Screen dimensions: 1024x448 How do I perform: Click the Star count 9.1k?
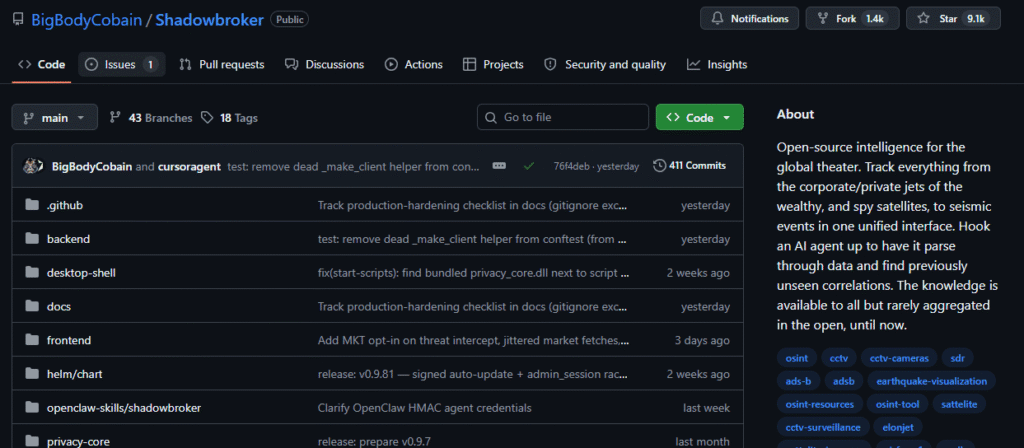pyautogui.click(x=976, y=19)
